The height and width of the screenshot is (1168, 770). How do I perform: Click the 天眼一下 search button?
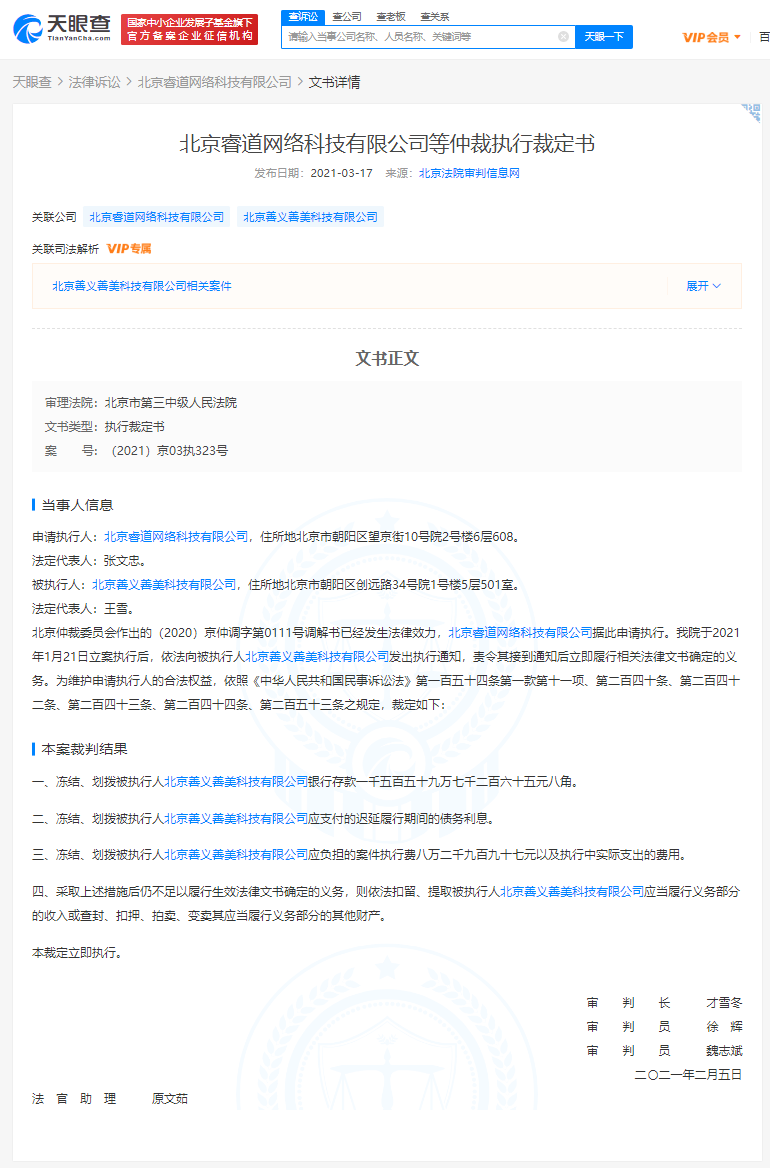click(x=604, y=36)
